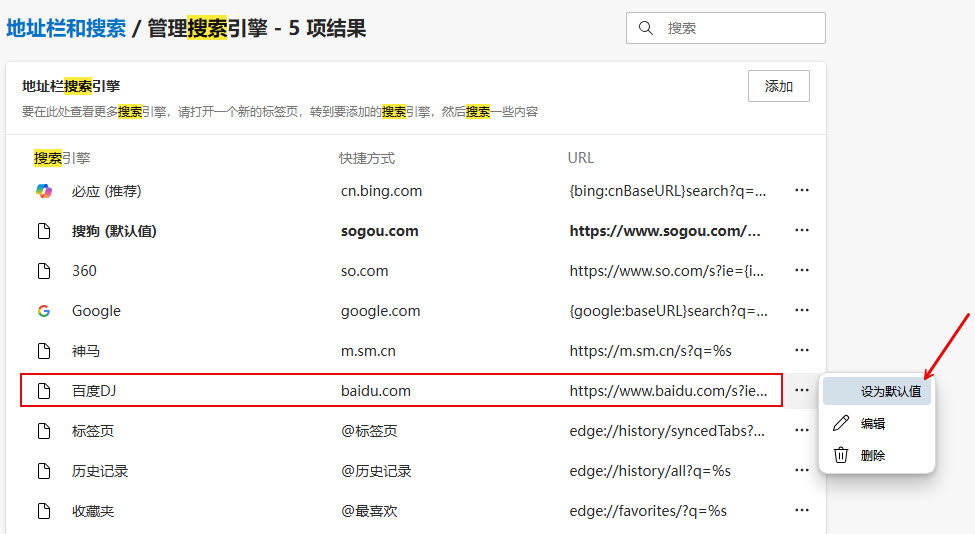975x534 pixels.
Task: Click the trash icon next to 删除
Action: coord(841,455)
